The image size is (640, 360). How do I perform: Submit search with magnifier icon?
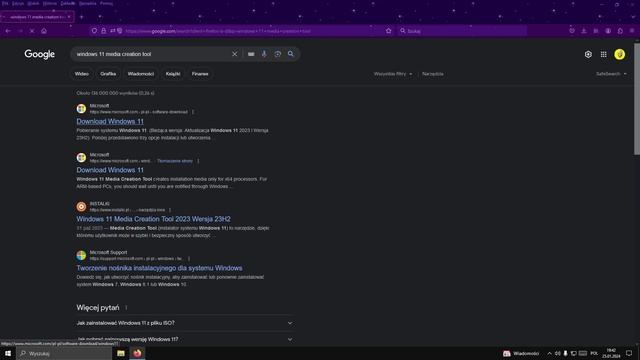(x=291, y=54)
